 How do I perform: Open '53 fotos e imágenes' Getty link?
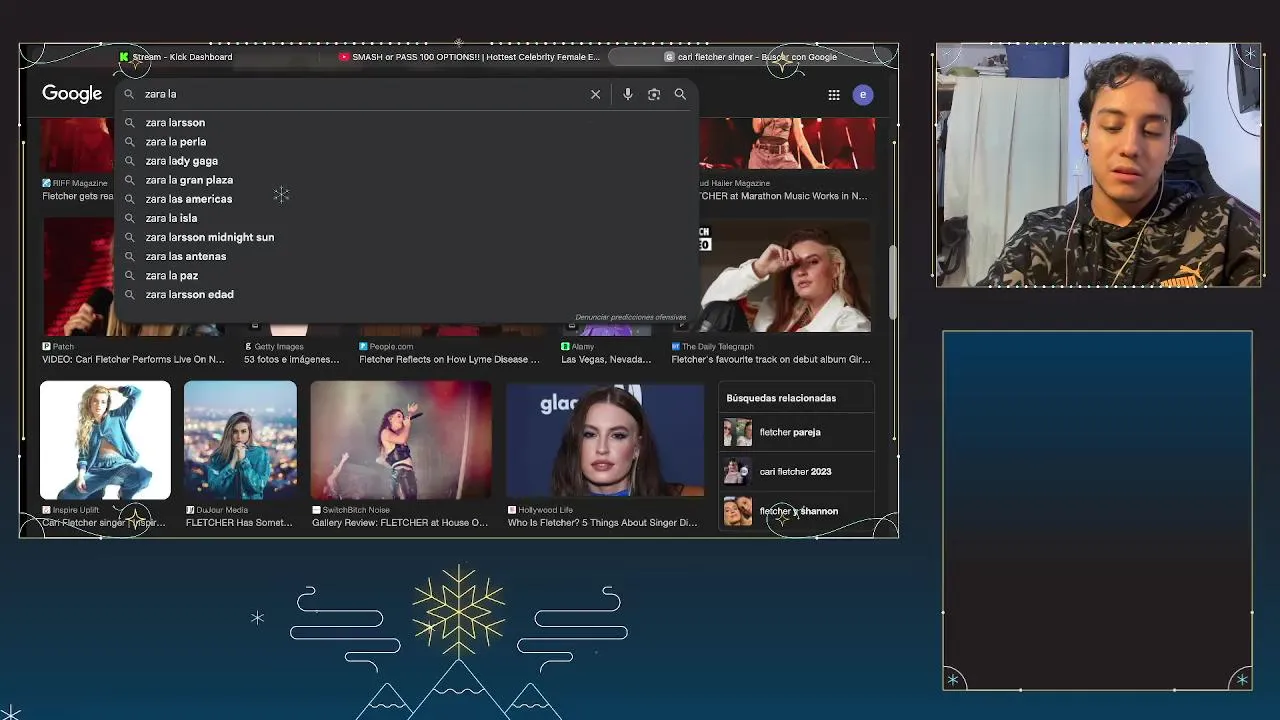[x=292, y=360]
